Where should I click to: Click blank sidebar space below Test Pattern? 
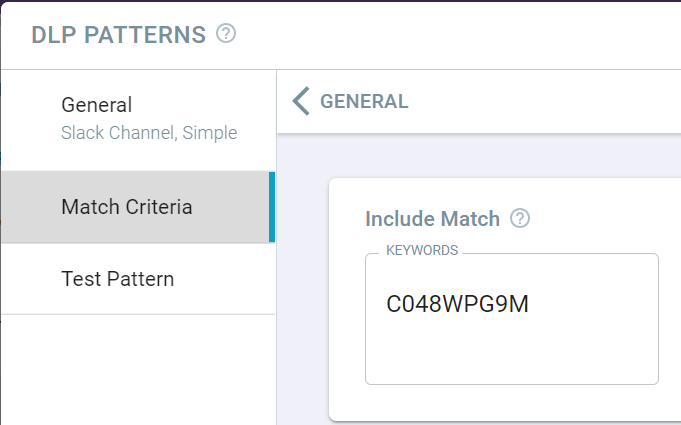coord(138,369)
